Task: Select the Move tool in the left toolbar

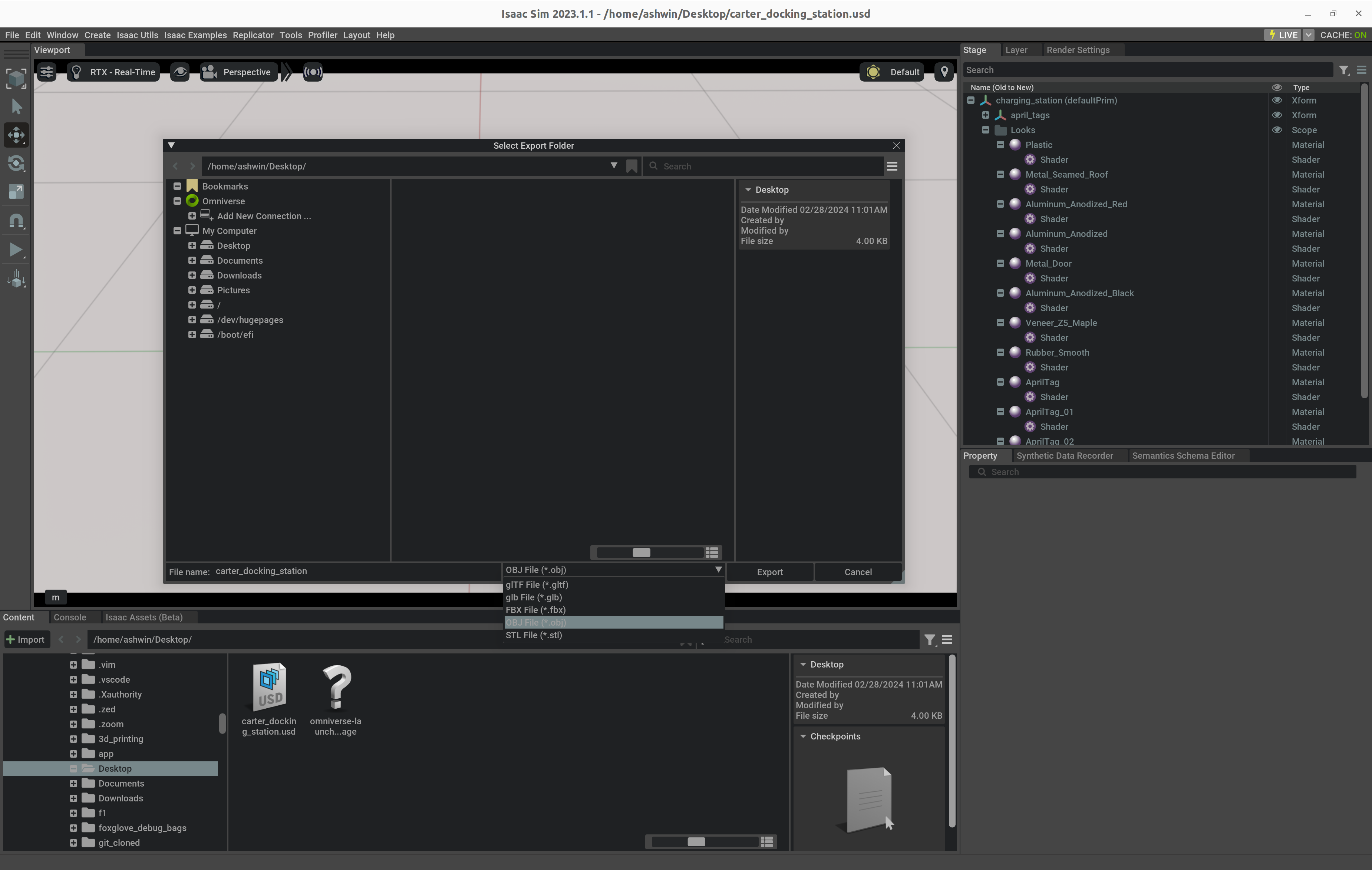Action: tap(16, 135)
